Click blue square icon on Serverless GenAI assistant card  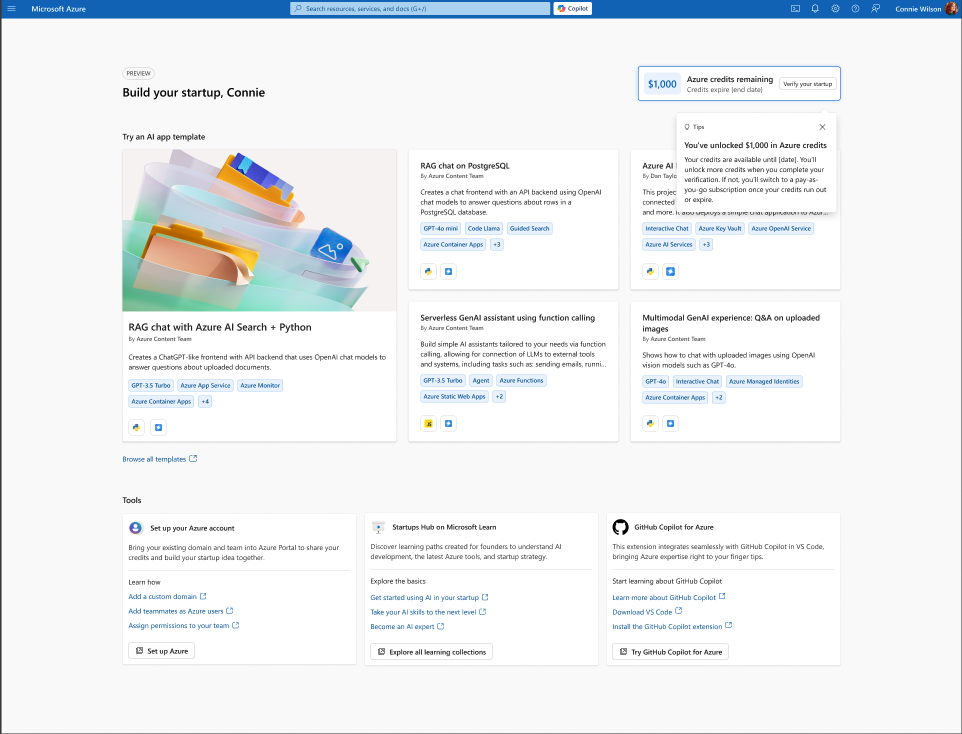(x=448, y=423)
